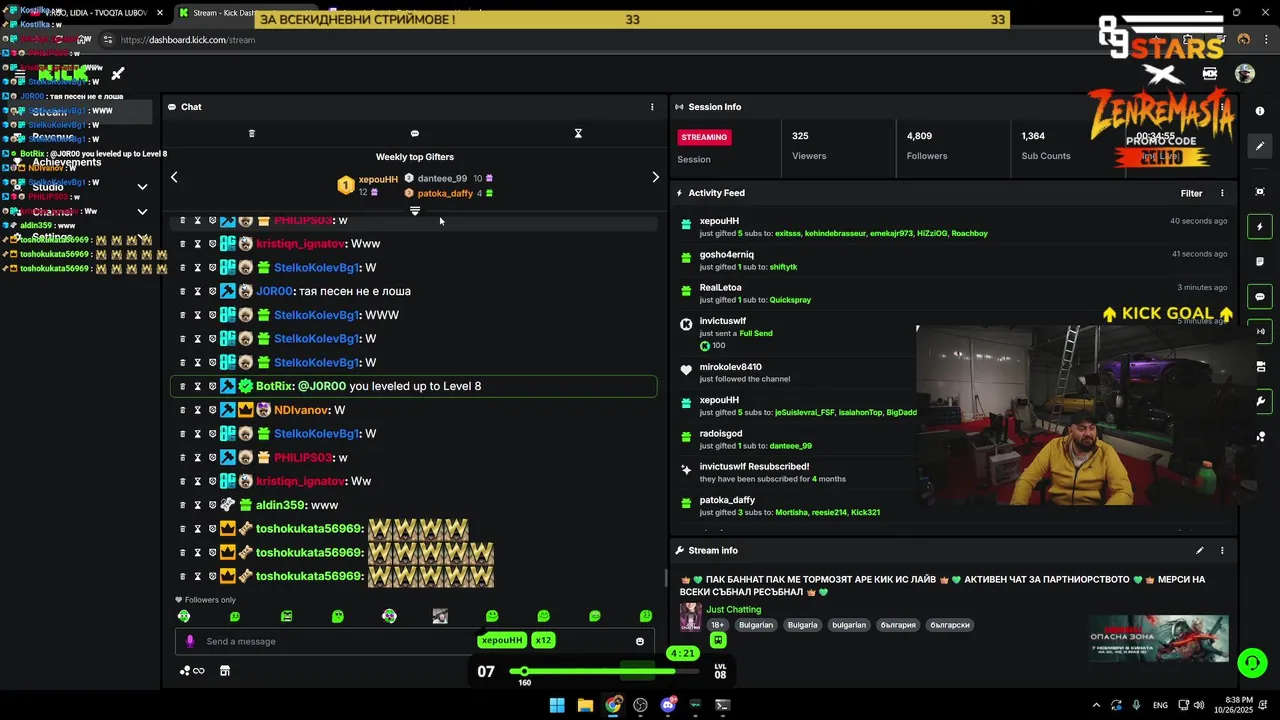The height and width of the screenshot is (720, 1280).
Task: Open the Session Info three-dot menu
Action: (1222, 107)
